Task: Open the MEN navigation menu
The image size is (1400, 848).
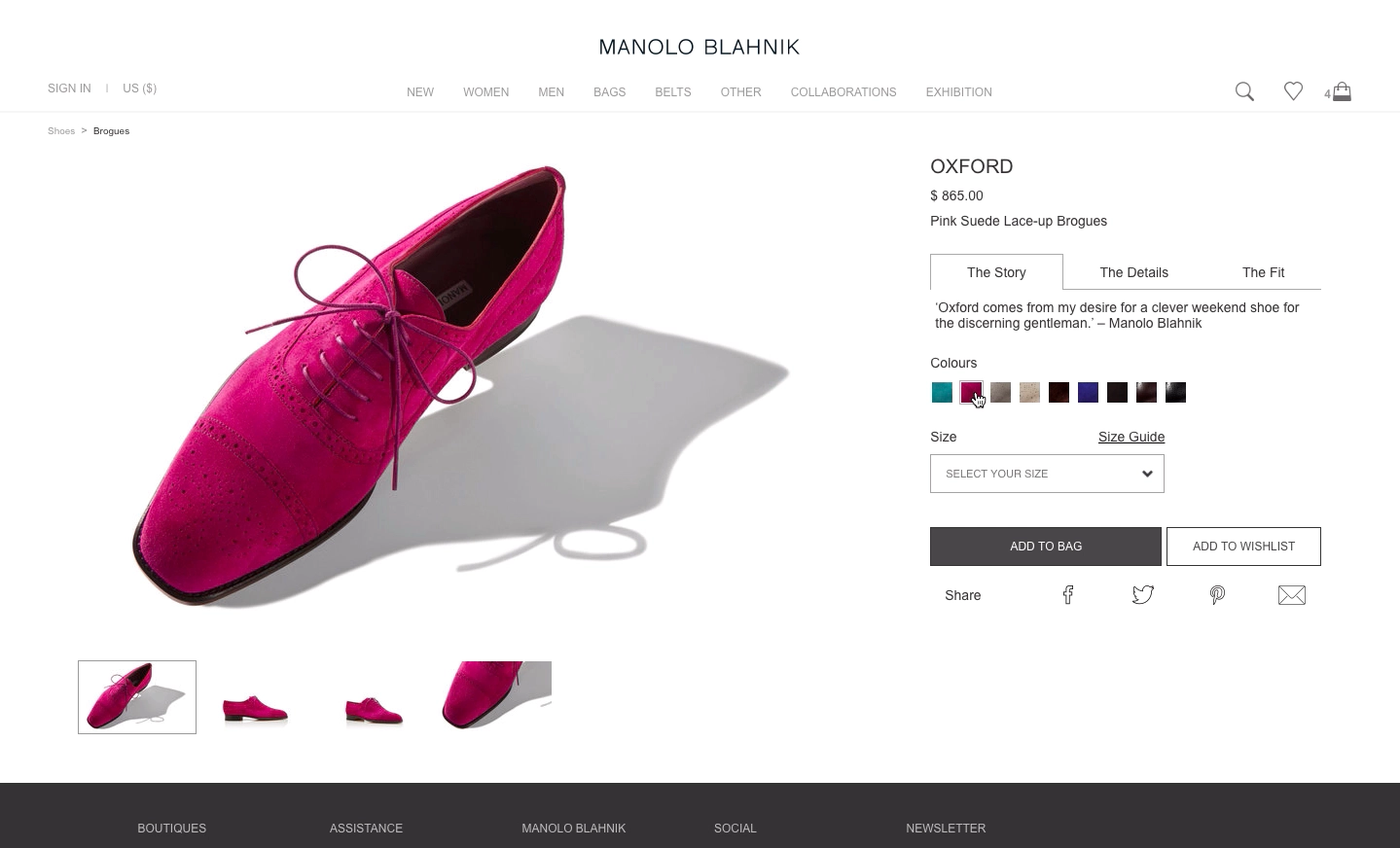Action: coord(551,92)
